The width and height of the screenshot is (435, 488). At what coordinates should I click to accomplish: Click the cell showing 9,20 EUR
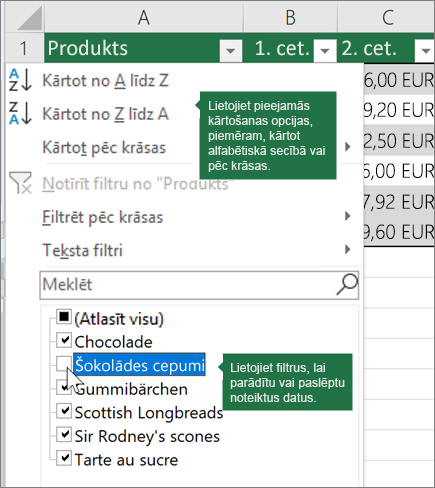coord(399,110)
